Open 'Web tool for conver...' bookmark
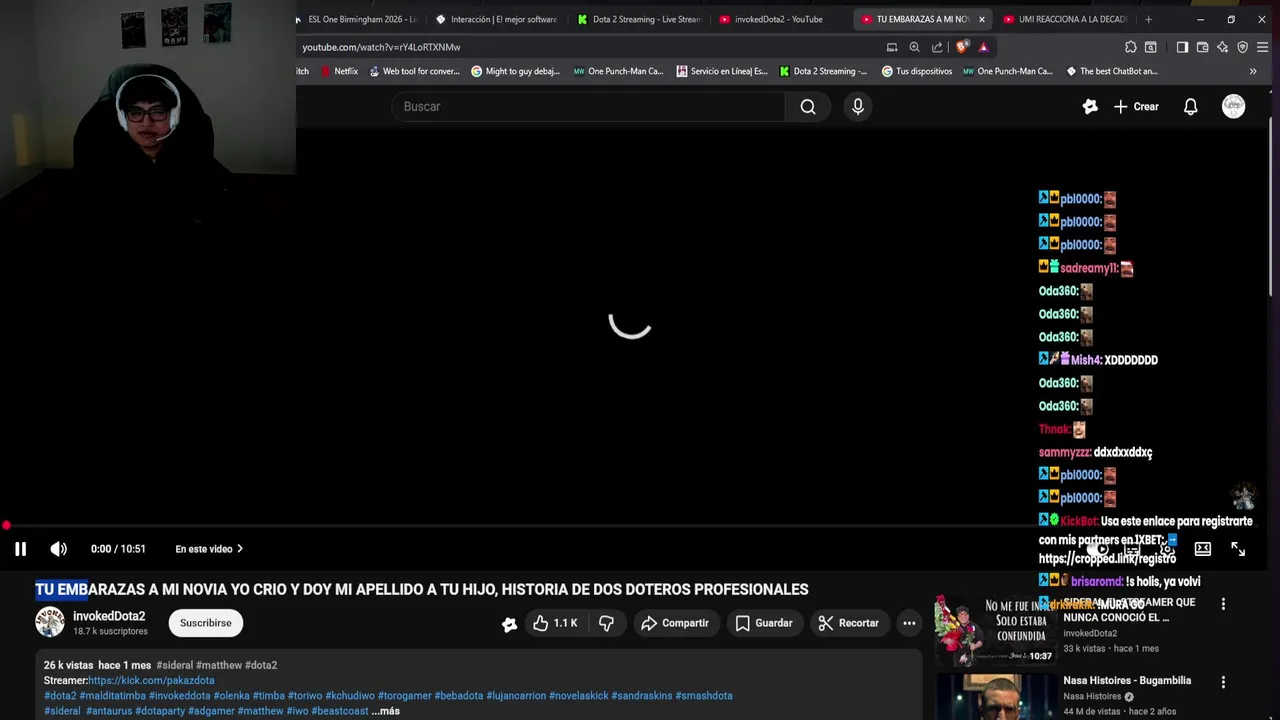Image resolution: width=1280 pixels, height=720 pixels. [414, 71]
